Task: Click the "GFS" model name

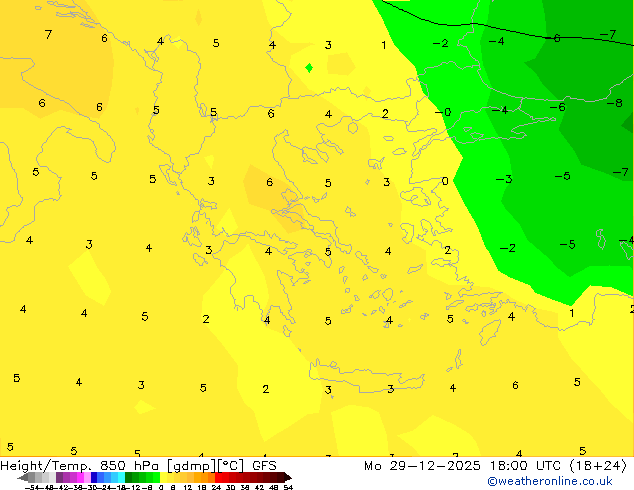Action: pyautogui.click(x=264, y=466)
